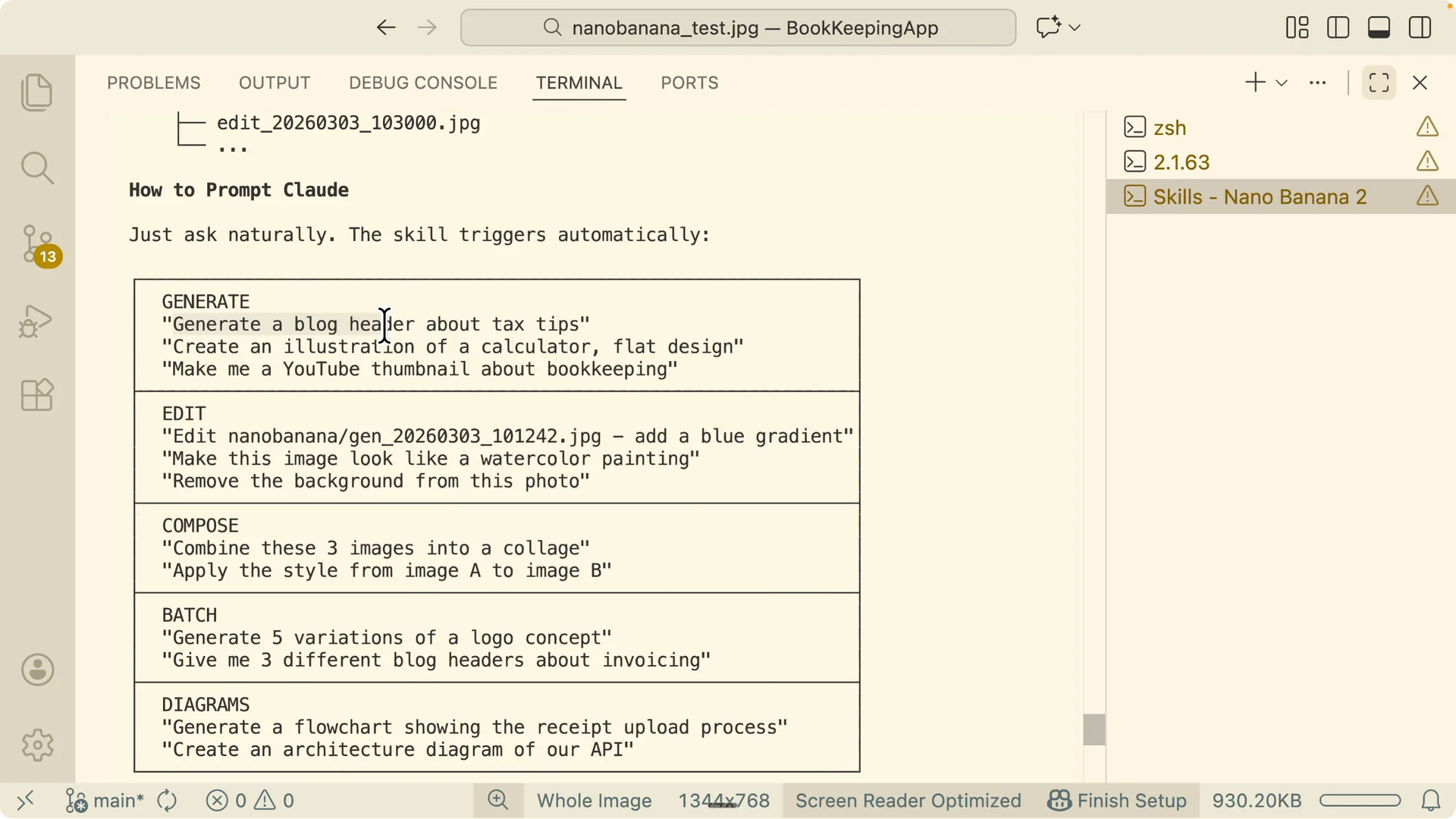Click Finish Setup in status bar
This screenshot has width=1456, height=819.
coord(1117,801)
